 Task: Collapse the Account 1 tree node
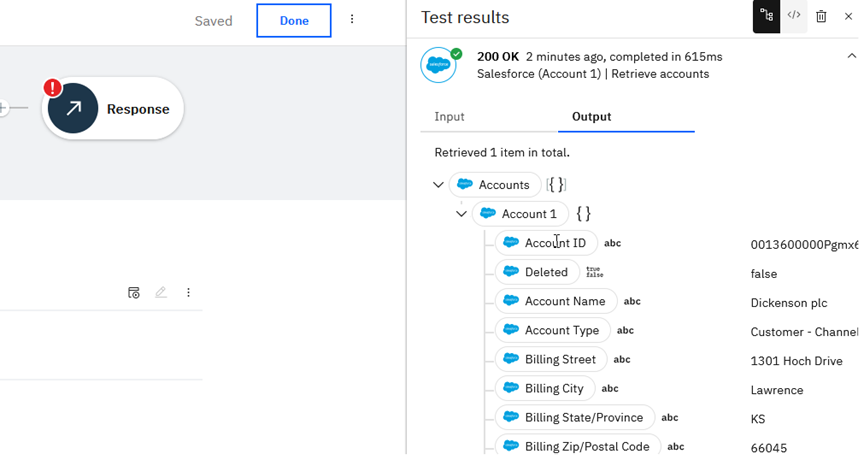[461, 214]
